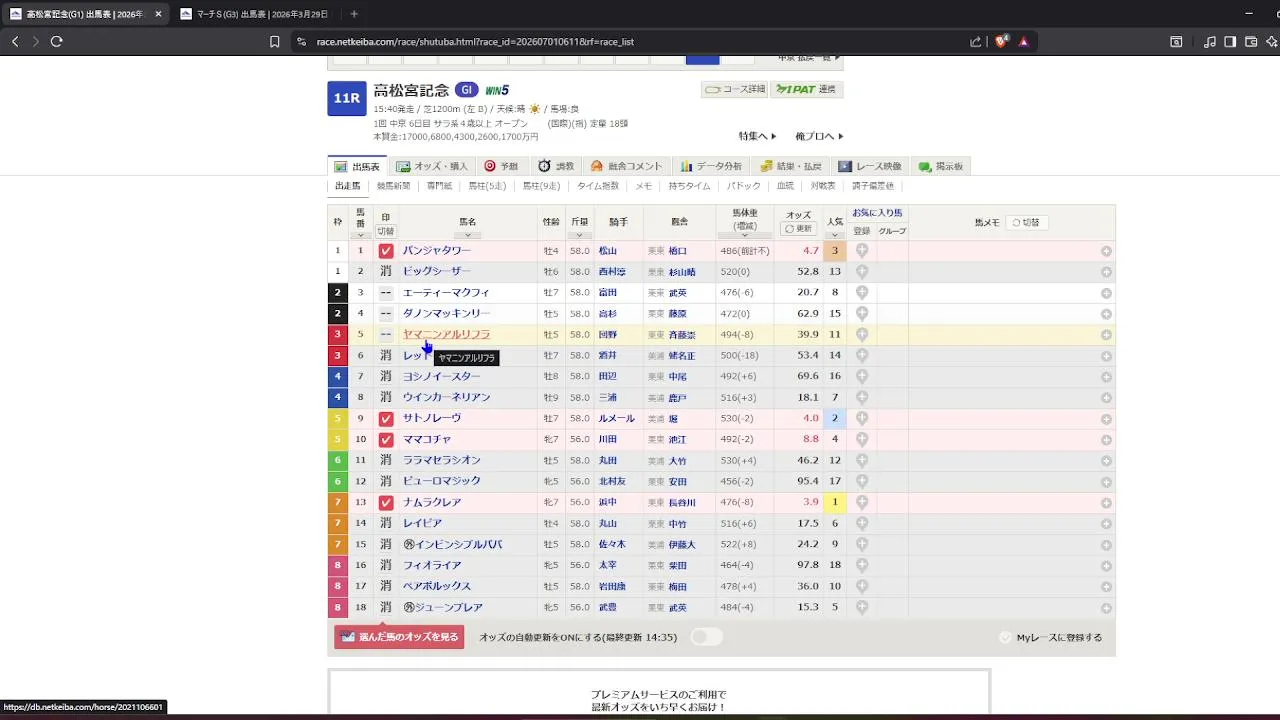Open the 厩舎コメント tab

pyautogui.click(x=627, y=166)
